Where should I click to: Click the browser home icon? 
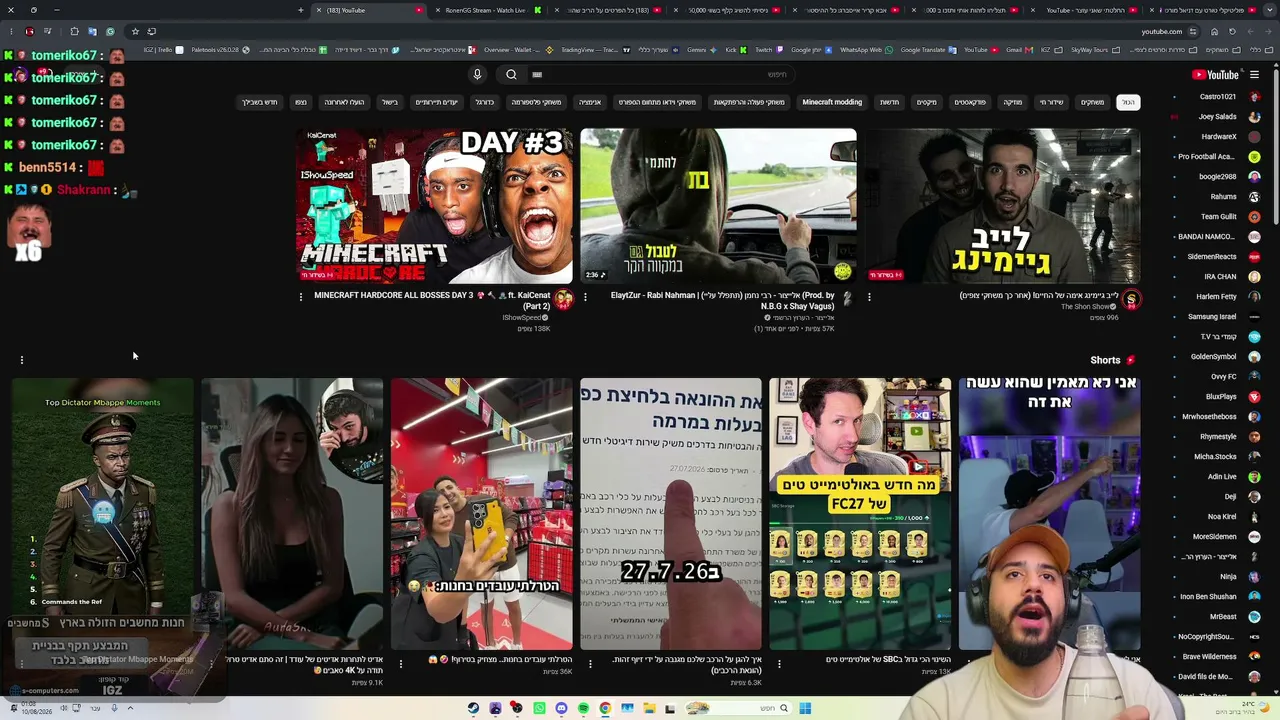[x=1215, y=31]
